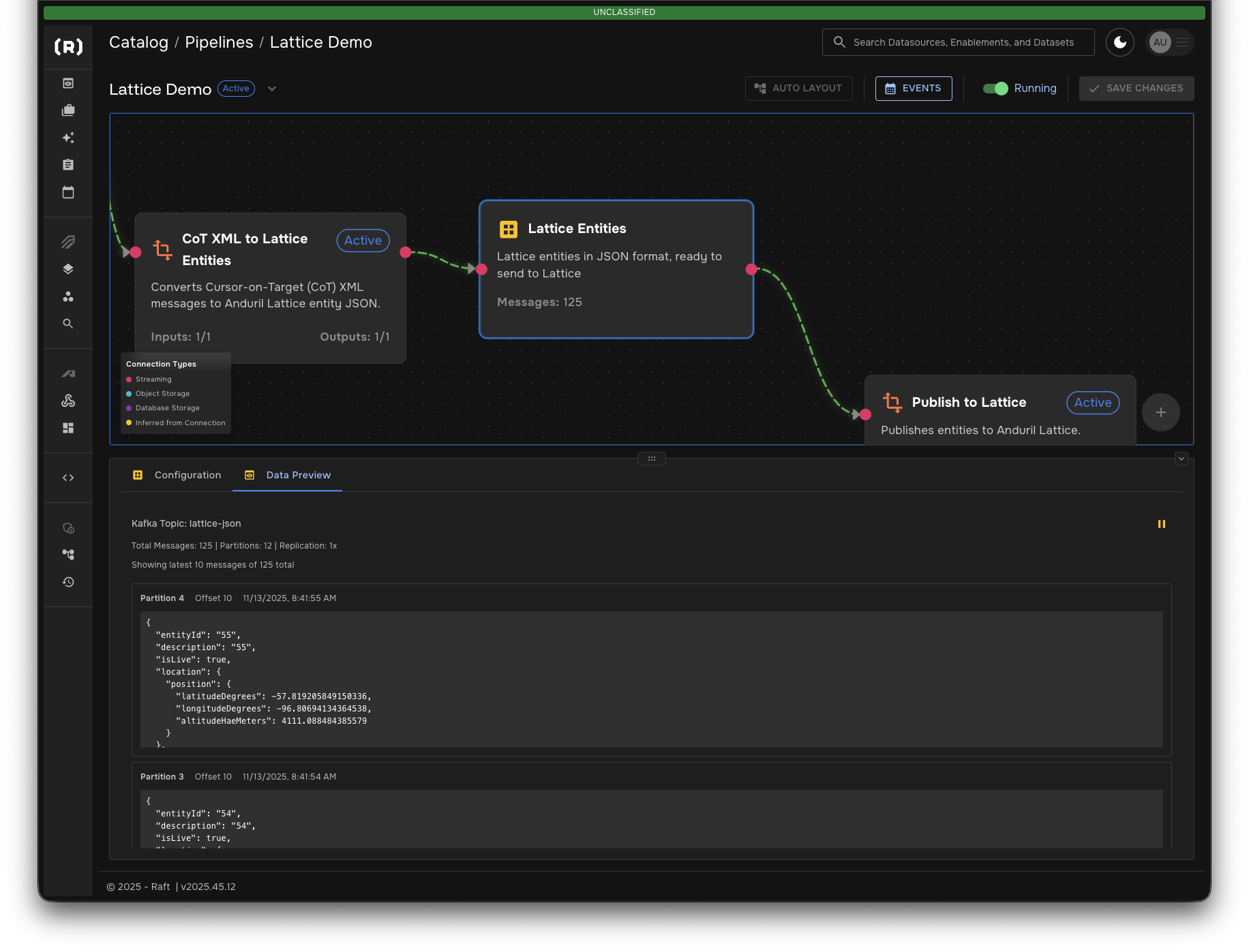Collapse the bottom panel with corner chevron
Viewport: 1249px width, 952px height.
[x=1182, y=459]
